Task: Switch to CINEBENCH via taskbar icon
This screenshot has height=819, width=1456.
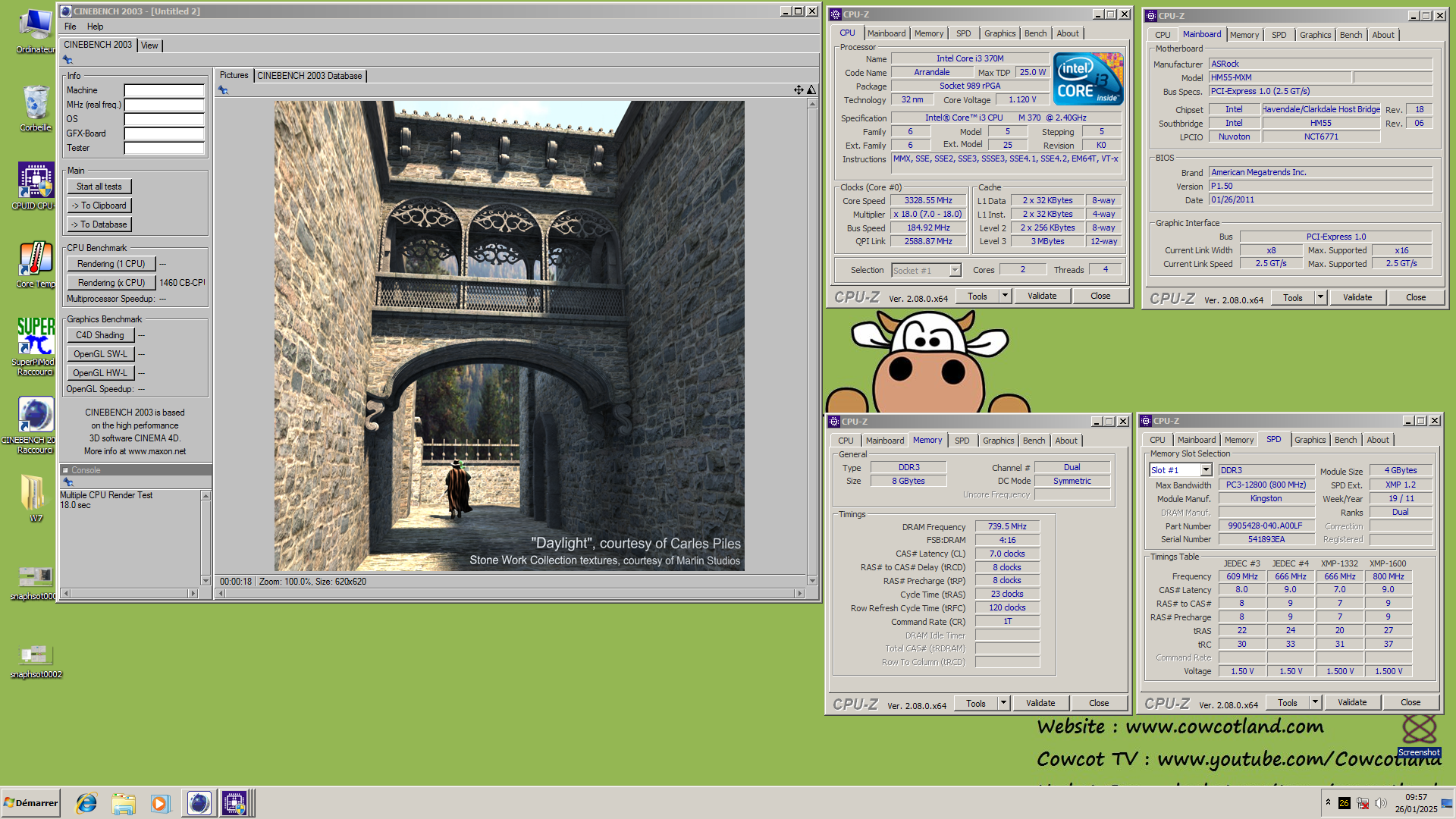Action: (x=199, y=802)
